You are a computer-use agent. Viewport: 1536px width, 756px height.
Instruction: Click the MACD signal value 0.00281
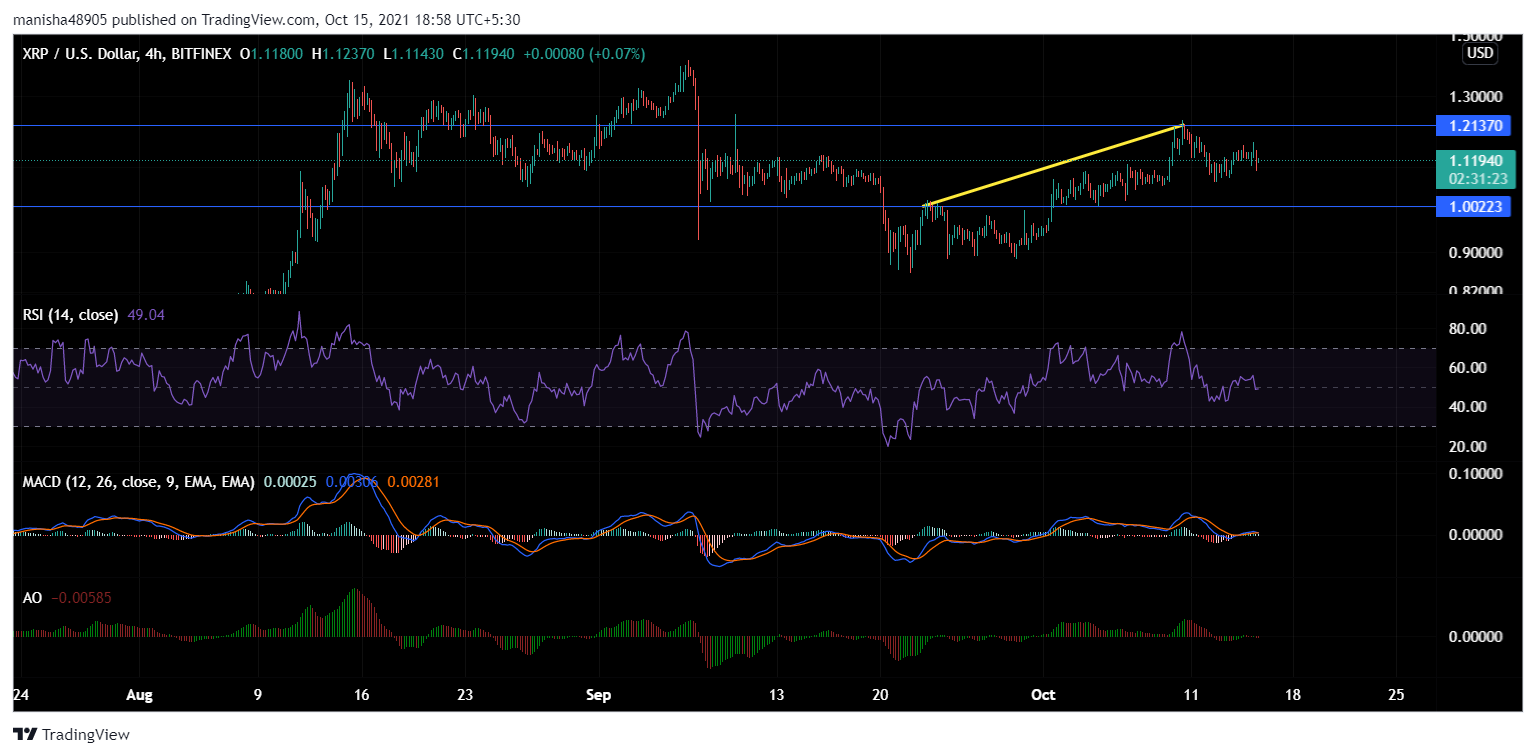(411, 482)
